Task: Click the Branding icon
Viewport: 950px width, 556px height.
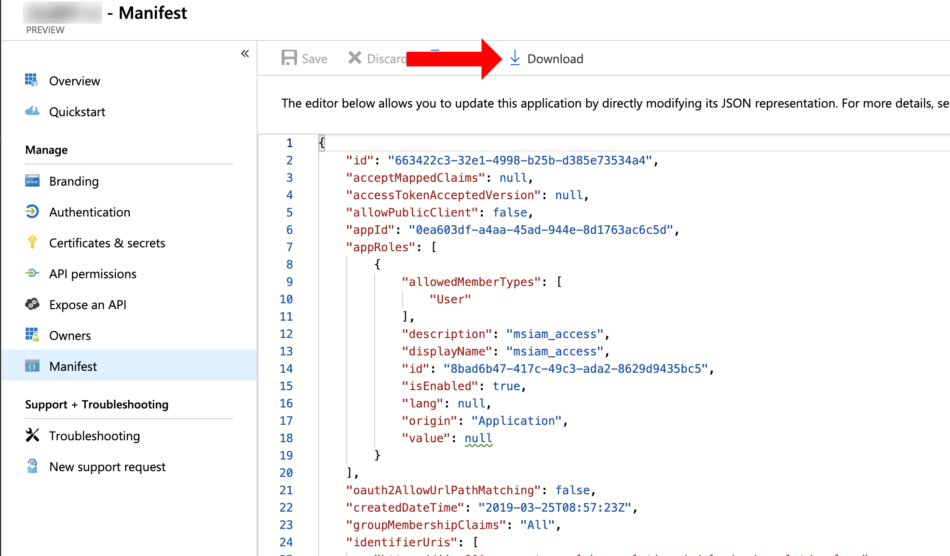Action: tap(32, 180)
